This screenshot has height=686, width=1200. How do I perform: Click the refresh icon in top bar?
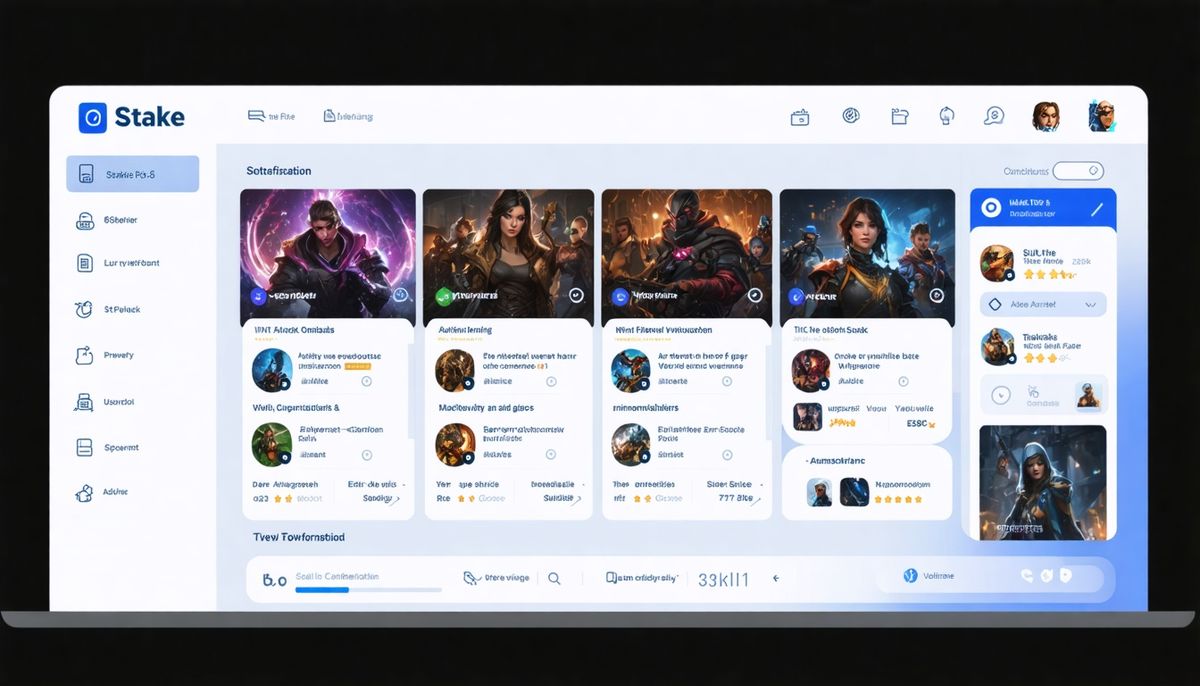947,116
